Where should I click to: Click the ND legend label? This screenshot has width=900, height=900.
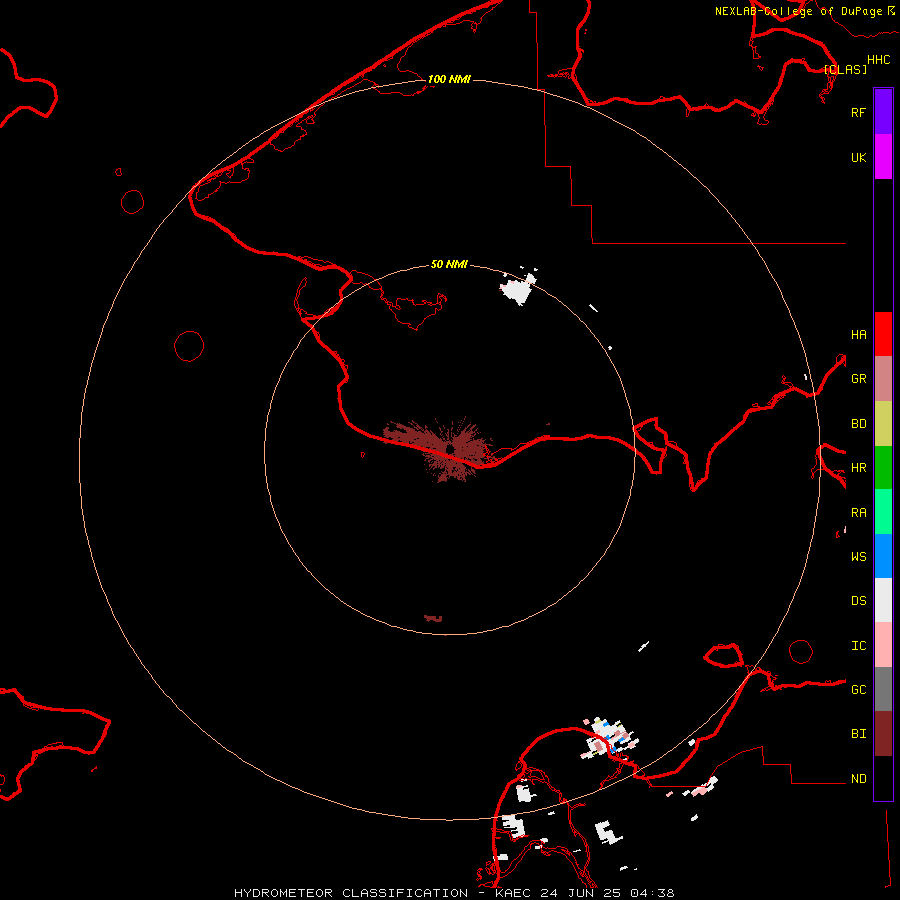click(858, 778)
